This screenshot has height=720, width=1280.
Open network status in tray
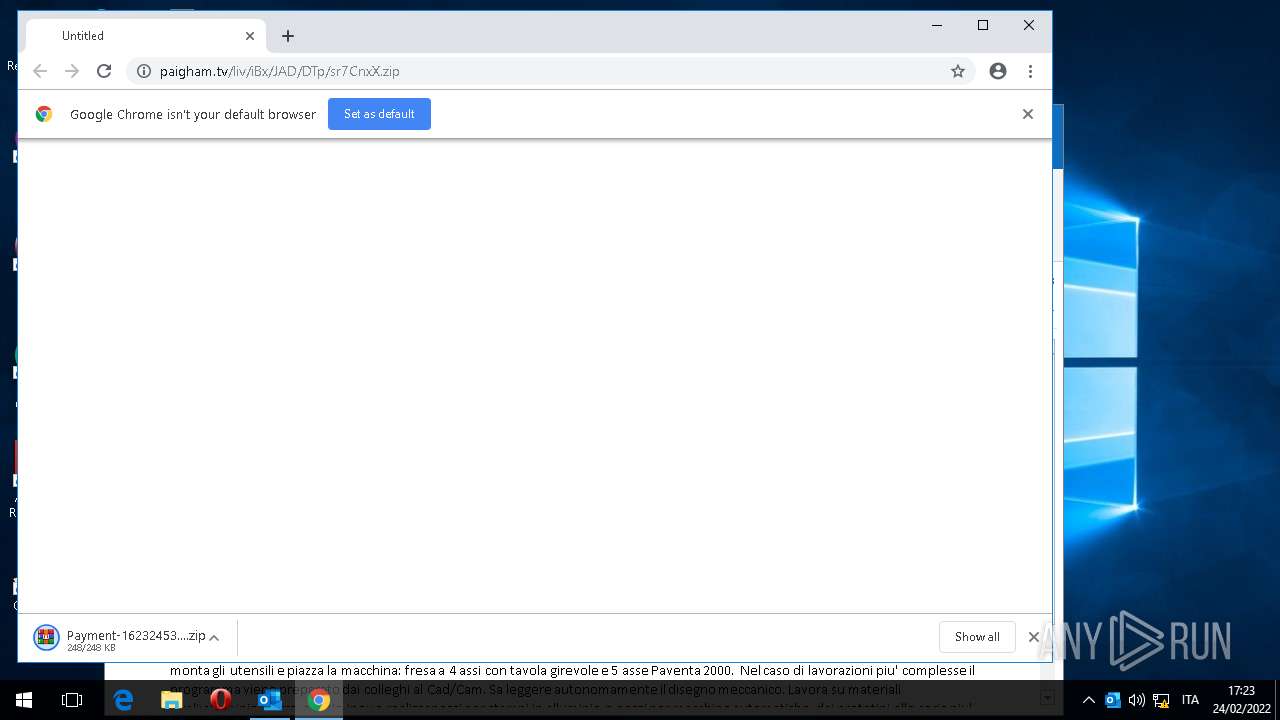(x=1161, y=700)
